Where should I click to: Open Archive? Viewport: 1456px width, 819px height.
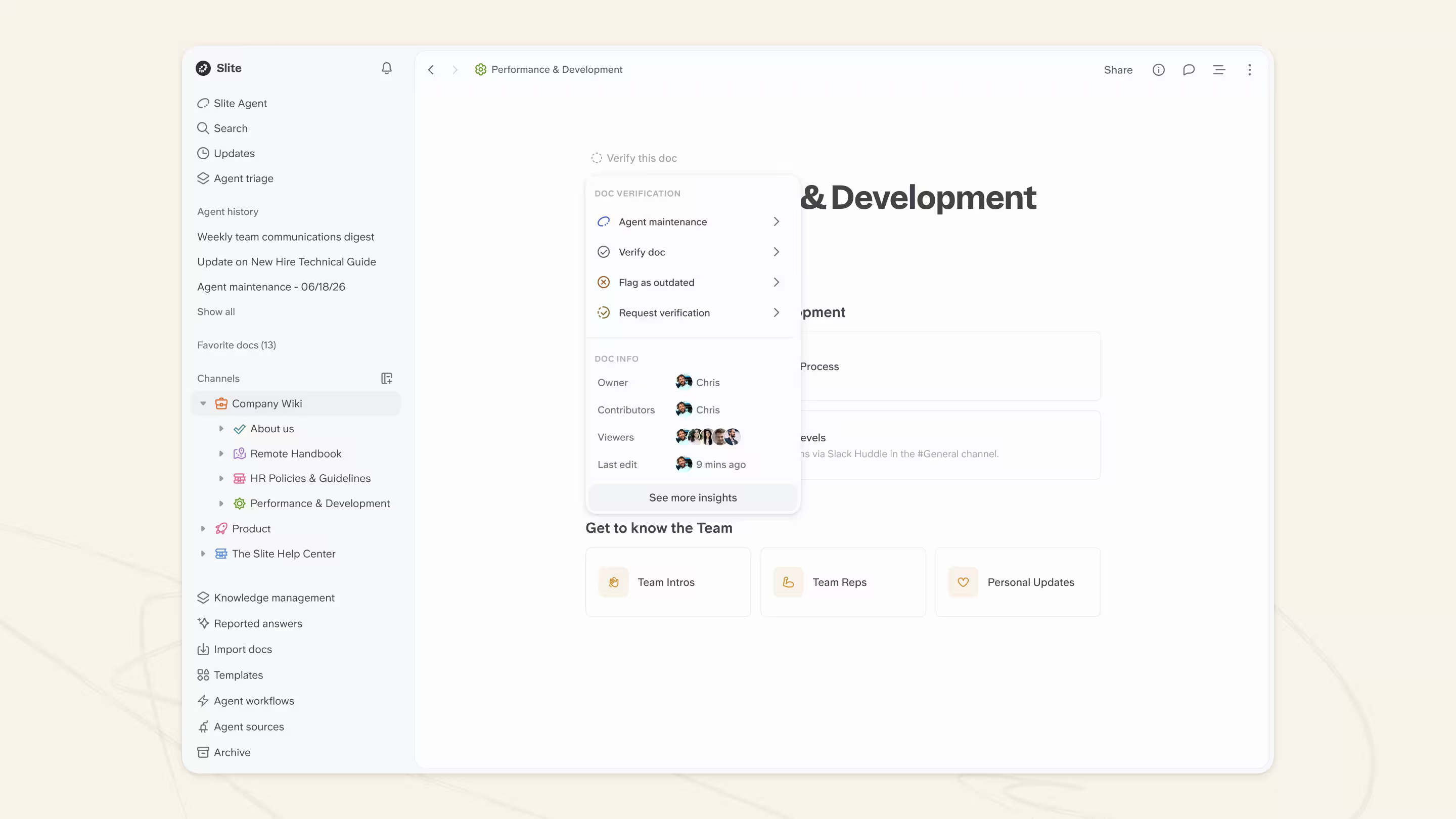224,752
